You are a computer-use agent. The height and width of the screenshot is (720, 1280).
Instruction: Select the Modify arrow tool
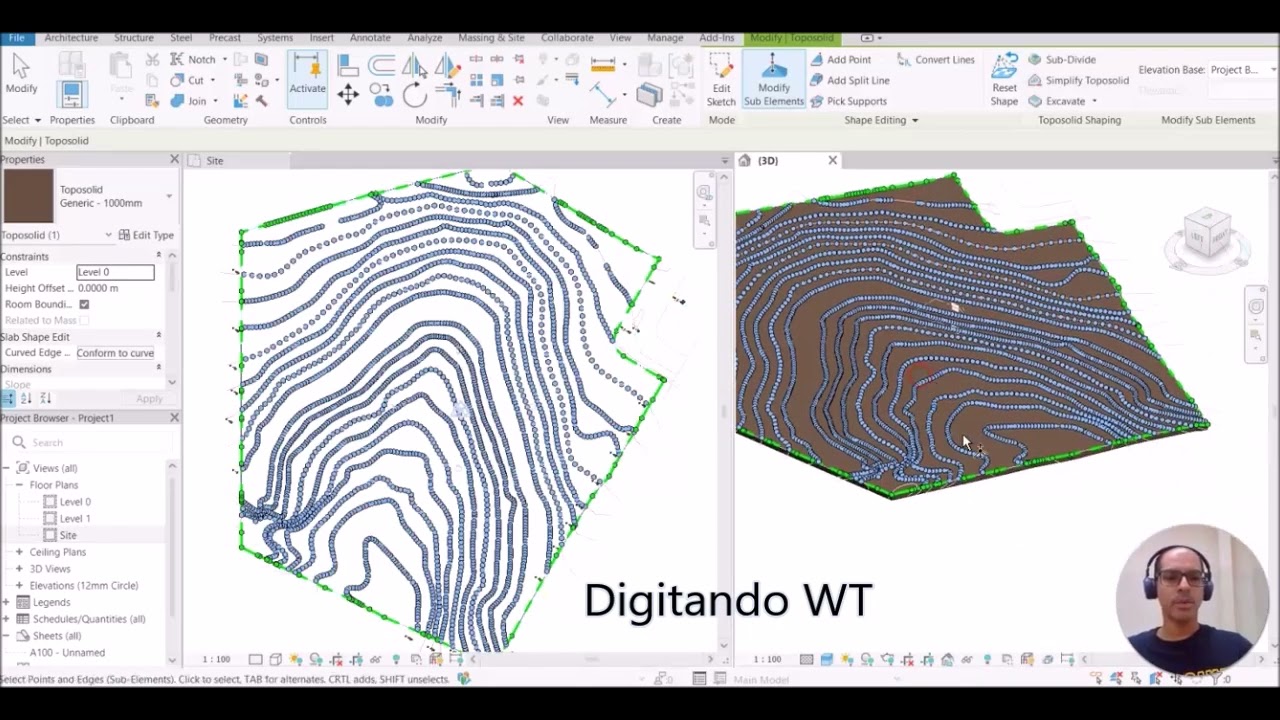21,74
